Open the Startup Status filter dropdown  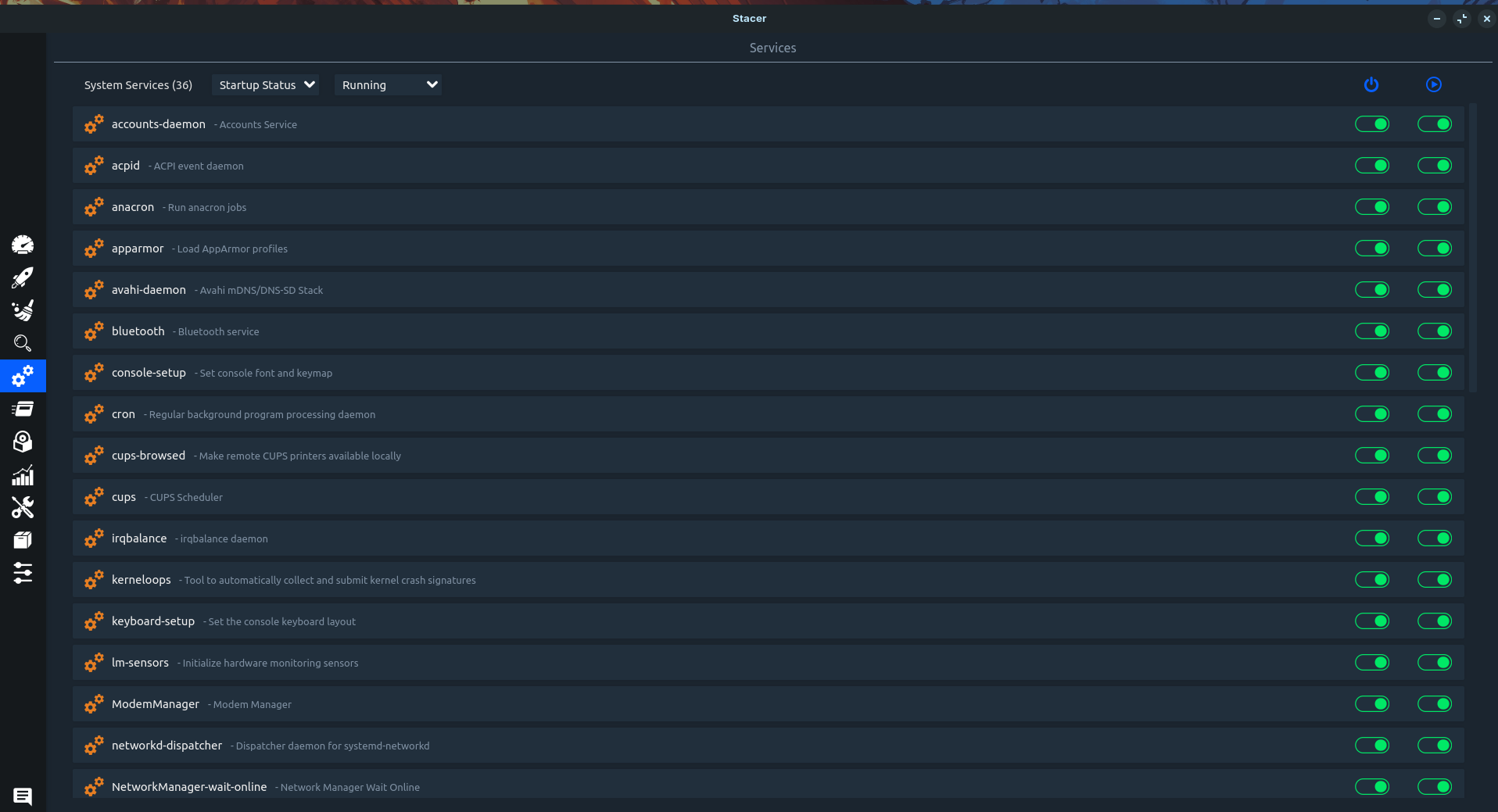(x=267, y=84)
